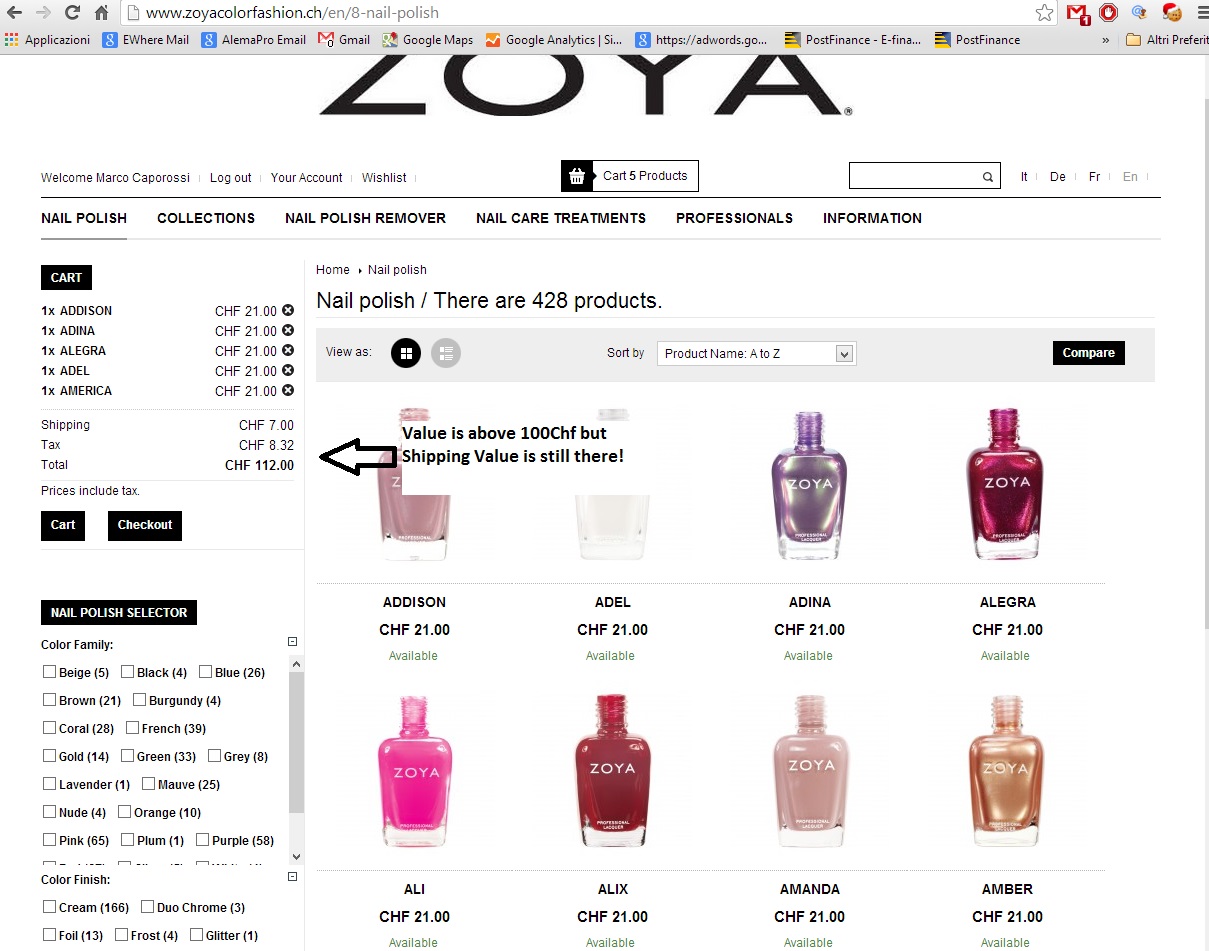Open the Sort by dropdown

pos(757,353)
